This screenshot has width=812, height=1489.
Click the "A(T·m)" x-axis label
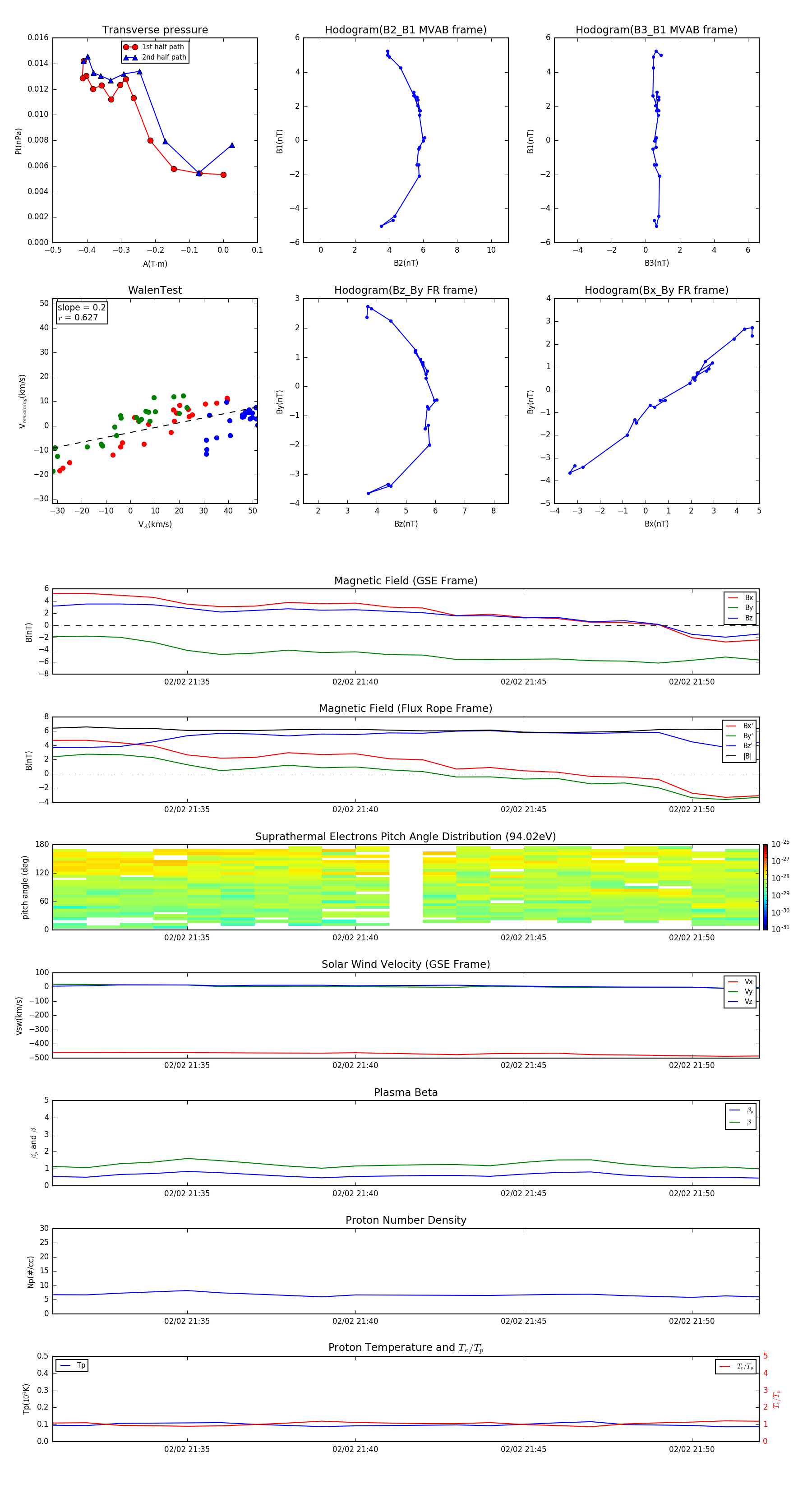(x=155, y=264)
